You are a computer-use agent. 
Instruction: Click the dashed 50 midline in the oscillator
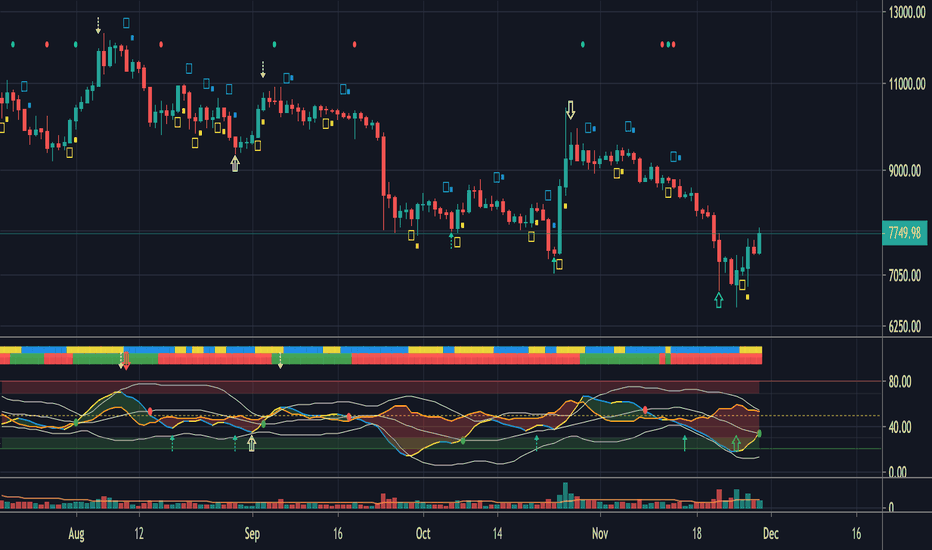click(x=440, y=416)
